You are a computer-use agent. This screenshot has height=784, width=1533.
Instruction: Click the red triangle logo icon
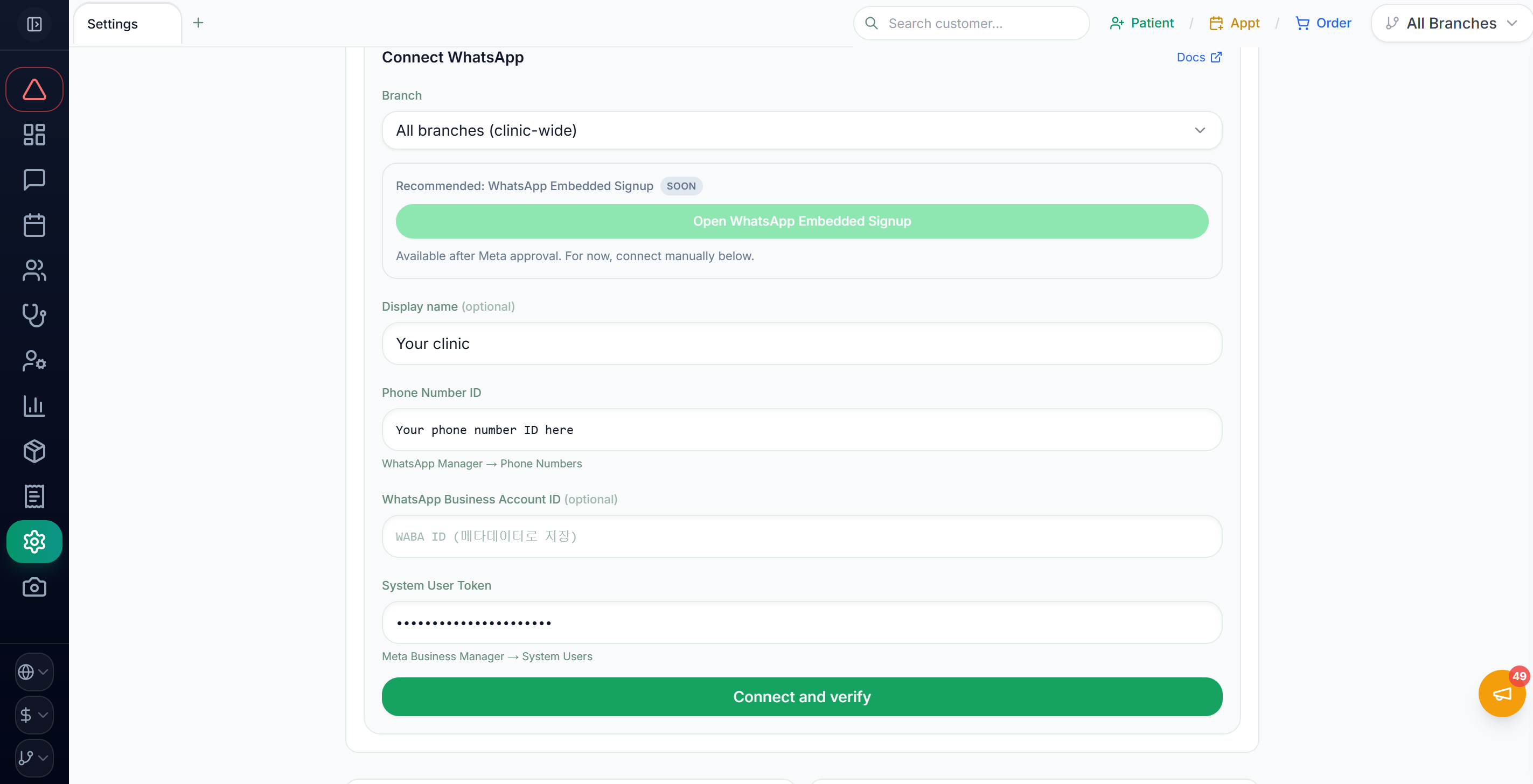(34, 89)
